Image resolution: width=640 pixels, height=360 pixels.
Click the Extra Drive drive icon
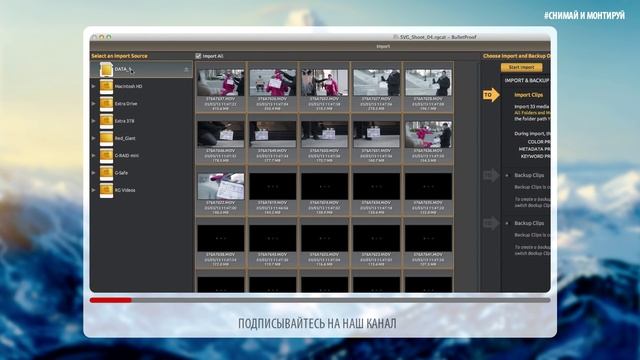coord(106,104)
